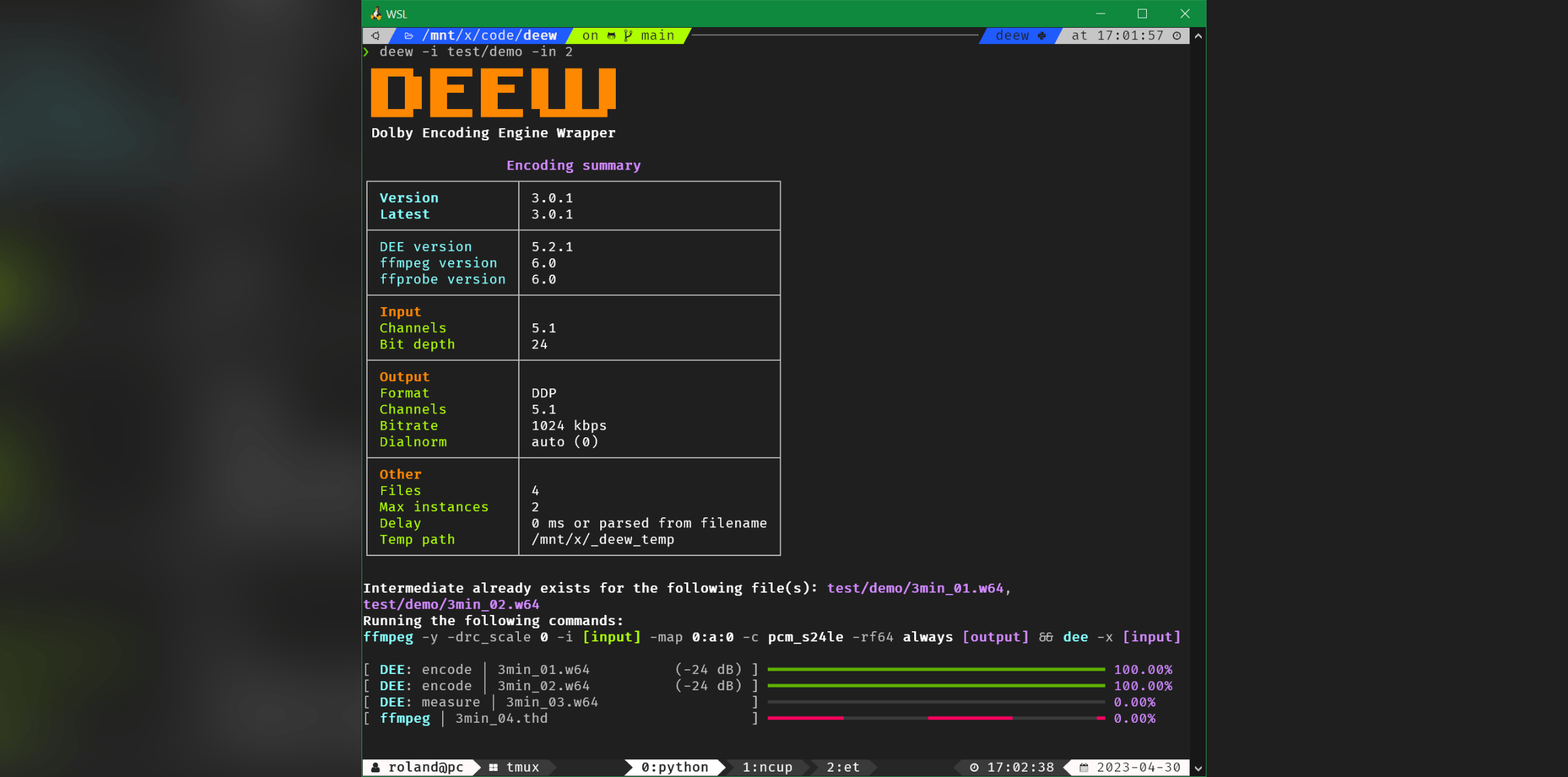Click the terminal command input line
This screenshot has width=1568, height=777.
[475, 52]
